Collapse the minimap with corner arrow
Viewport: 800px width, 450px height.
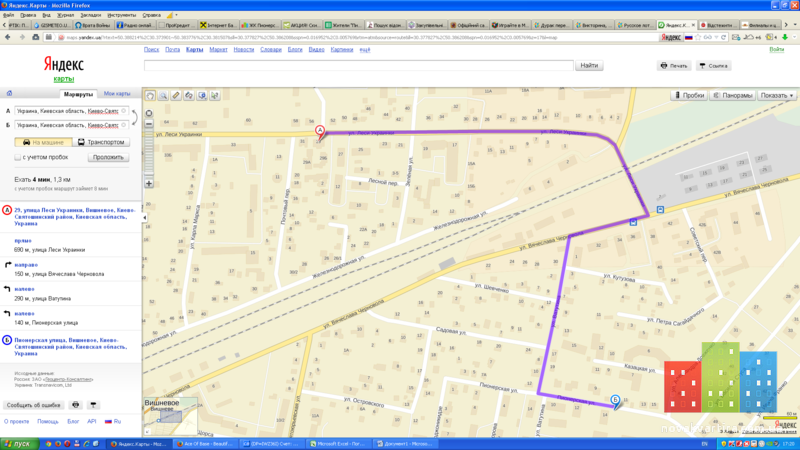(x=147, y=432)
